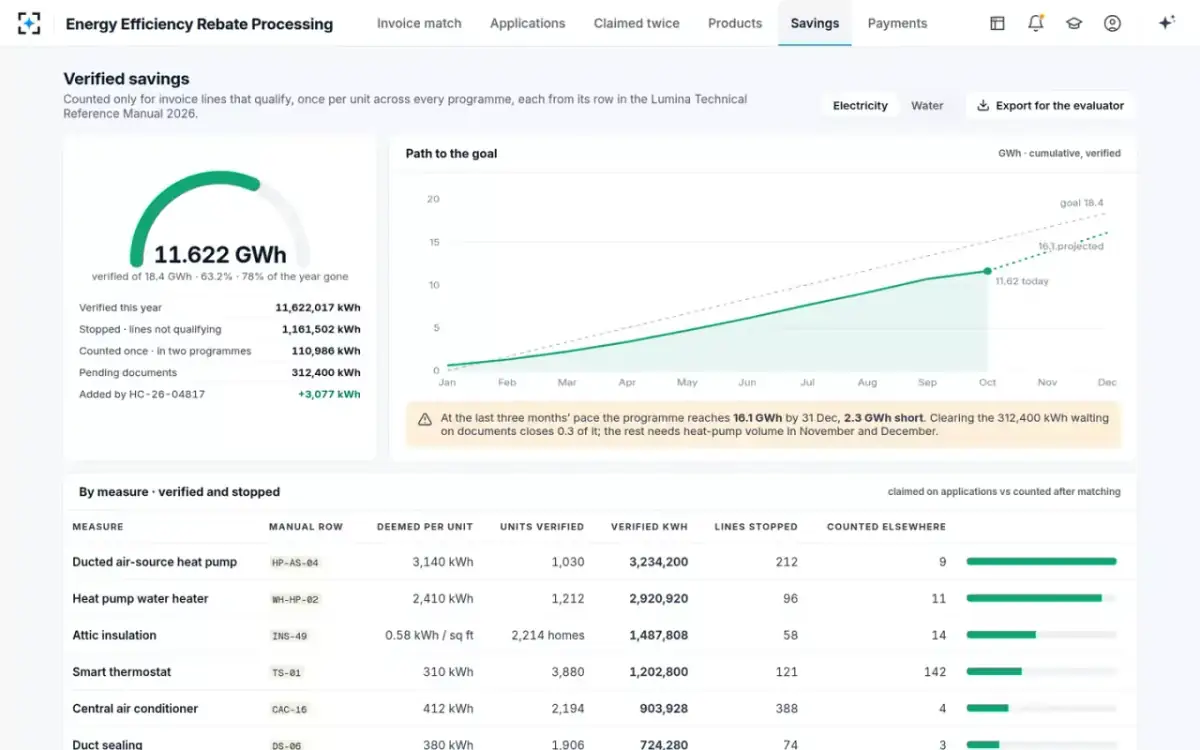Sort by COUNTED ELSEWHERE column header
This screenshot has height=750, width=1200.
coord(886,527)
